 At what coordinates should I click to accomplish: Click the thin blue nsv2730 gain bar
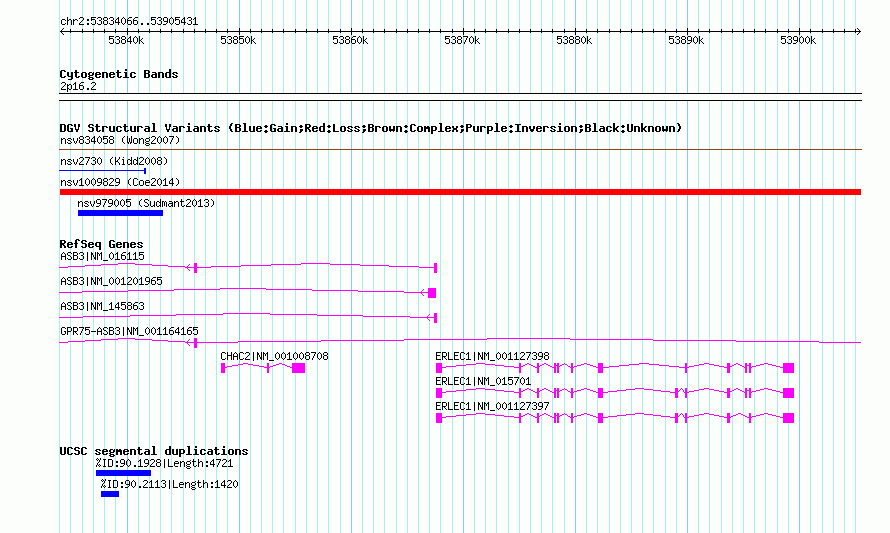point(103,170)
